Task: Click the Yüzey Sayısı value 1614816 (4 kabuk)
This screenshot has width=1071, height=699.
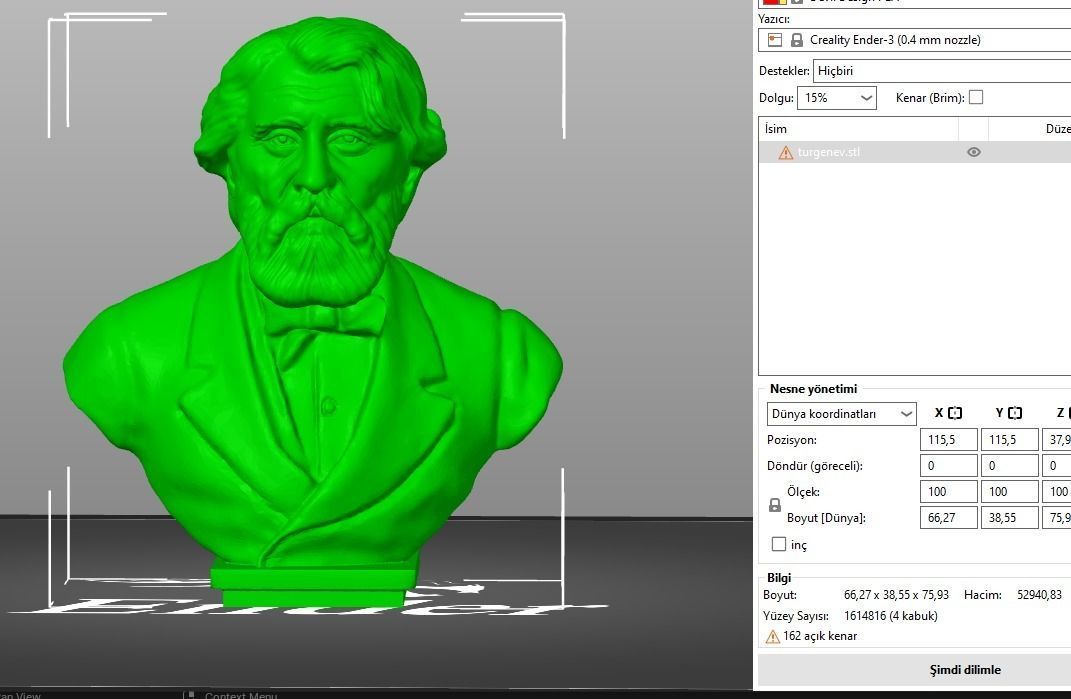Action: tap(891, 616)
